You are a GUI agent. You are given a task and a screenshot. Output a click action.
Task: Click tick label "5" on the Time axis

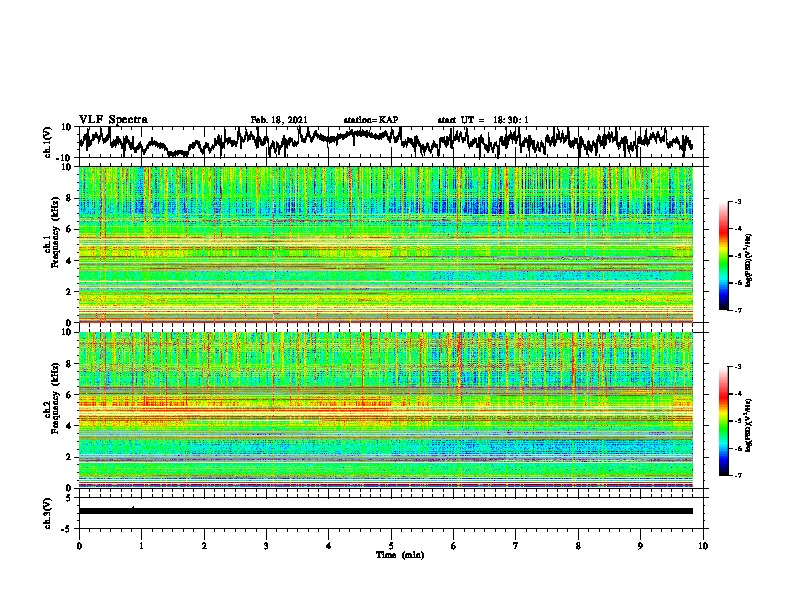pos(391,546)
